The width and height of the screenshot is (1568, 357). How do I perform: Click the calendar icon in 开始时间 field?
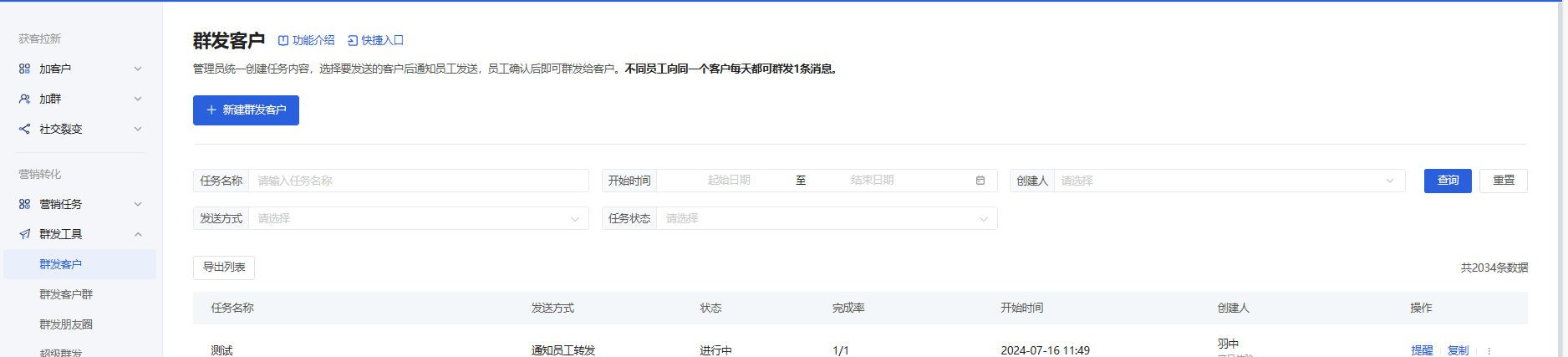pyautogui.click(x=980, y=181)
